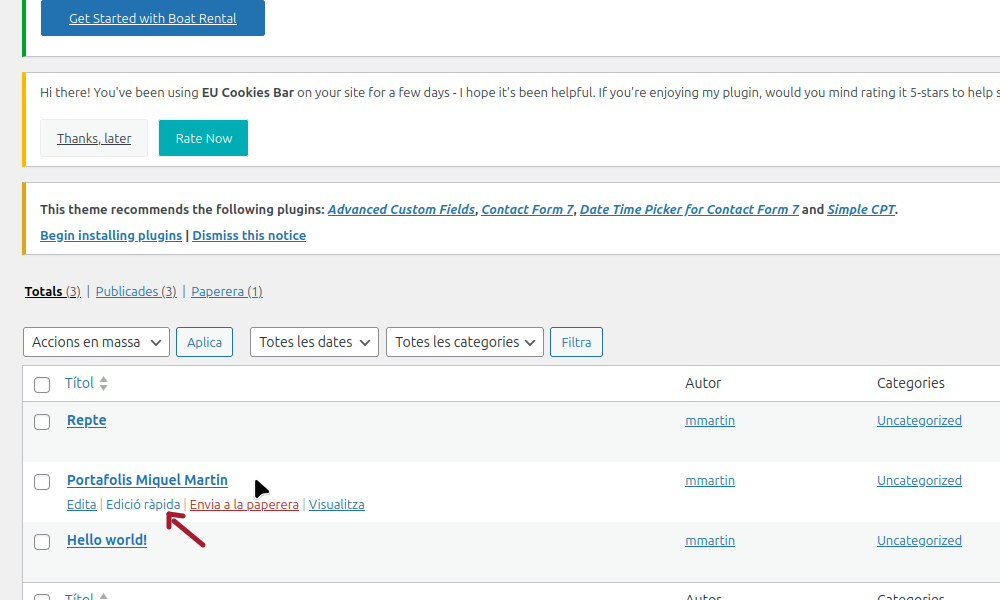
Task: Select the Totals posts view
Action: (52, 292)
